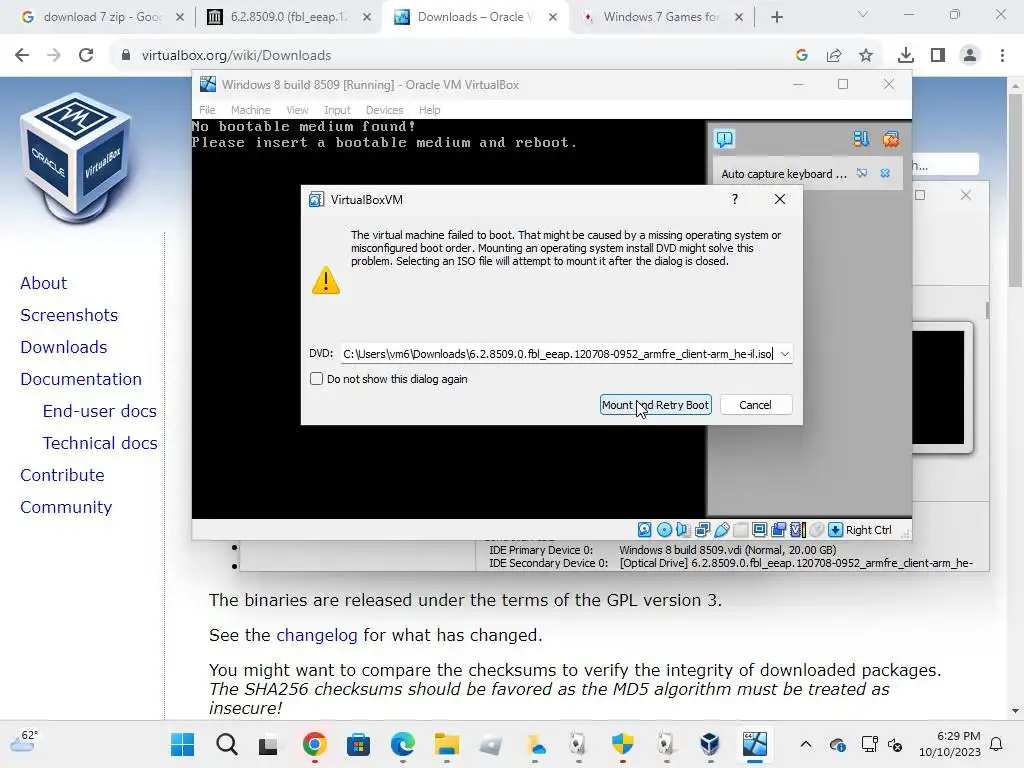This screenshot has height=768, width=1024.
Task: Open a new Chrome tab
Action: click(x=776, y=18)
